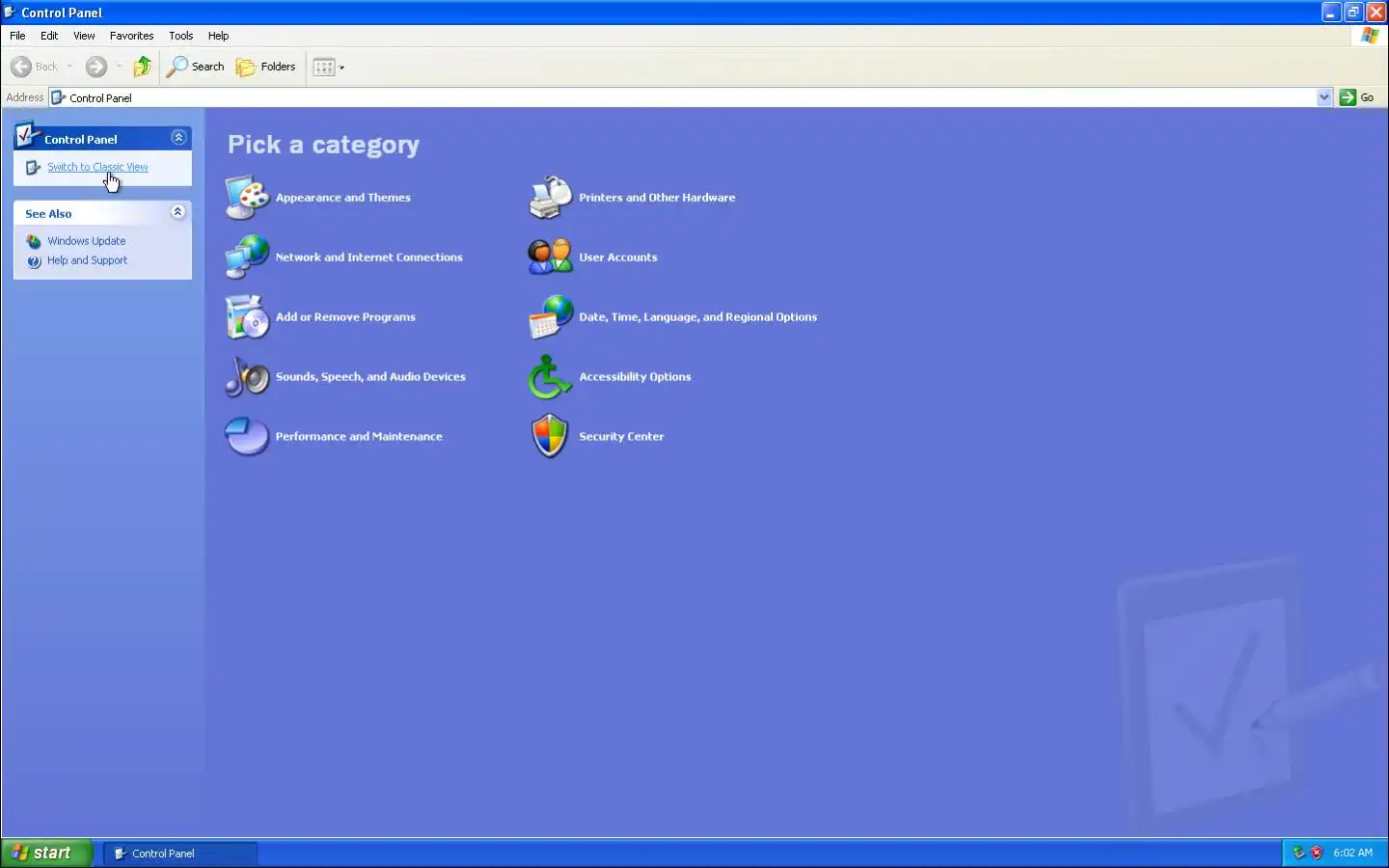Open the Forward button history dropdown

click(119, 67)
